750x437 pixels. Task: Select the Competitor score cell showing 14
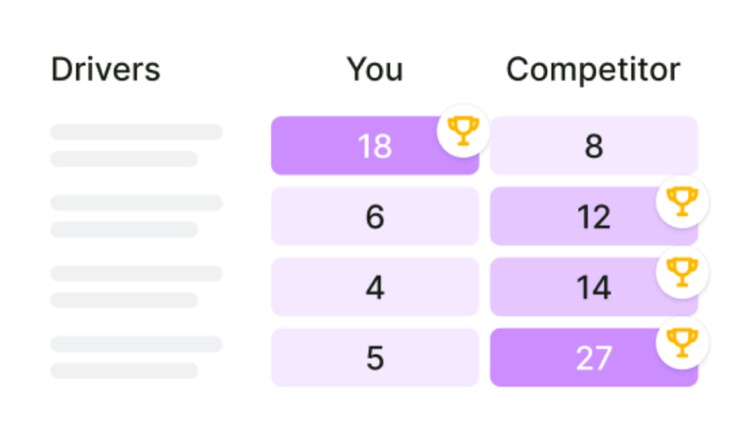point(594,287)
